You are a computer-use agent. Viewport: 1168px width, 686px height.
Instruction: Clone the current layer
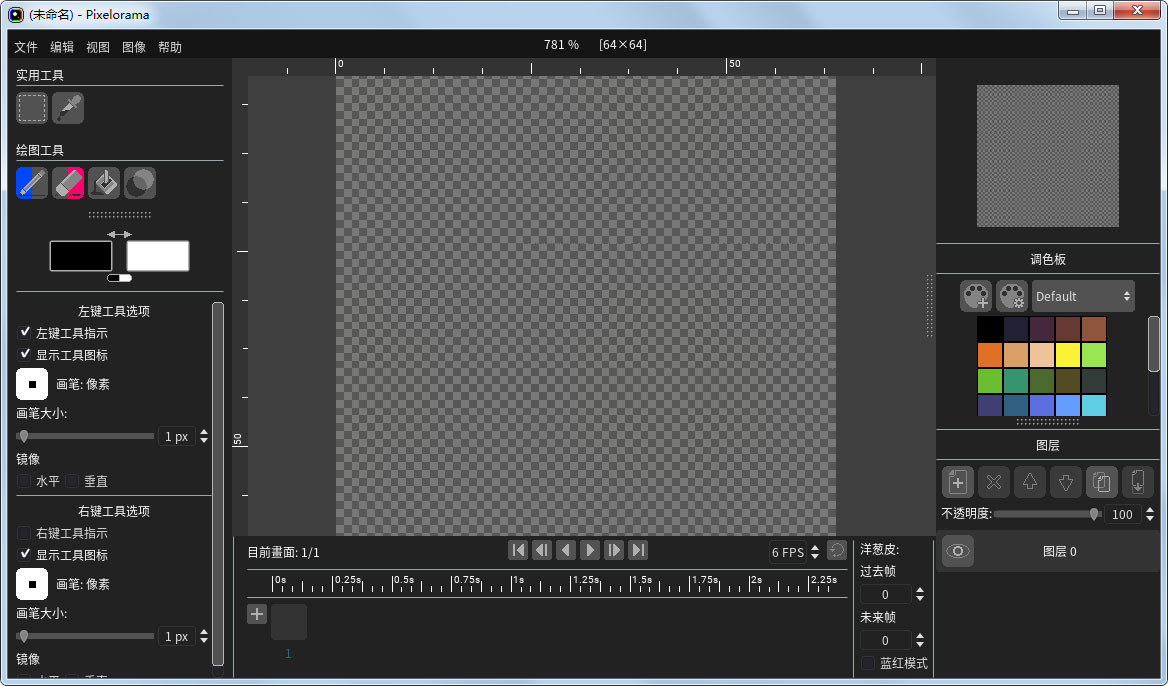coord(1101,482)
